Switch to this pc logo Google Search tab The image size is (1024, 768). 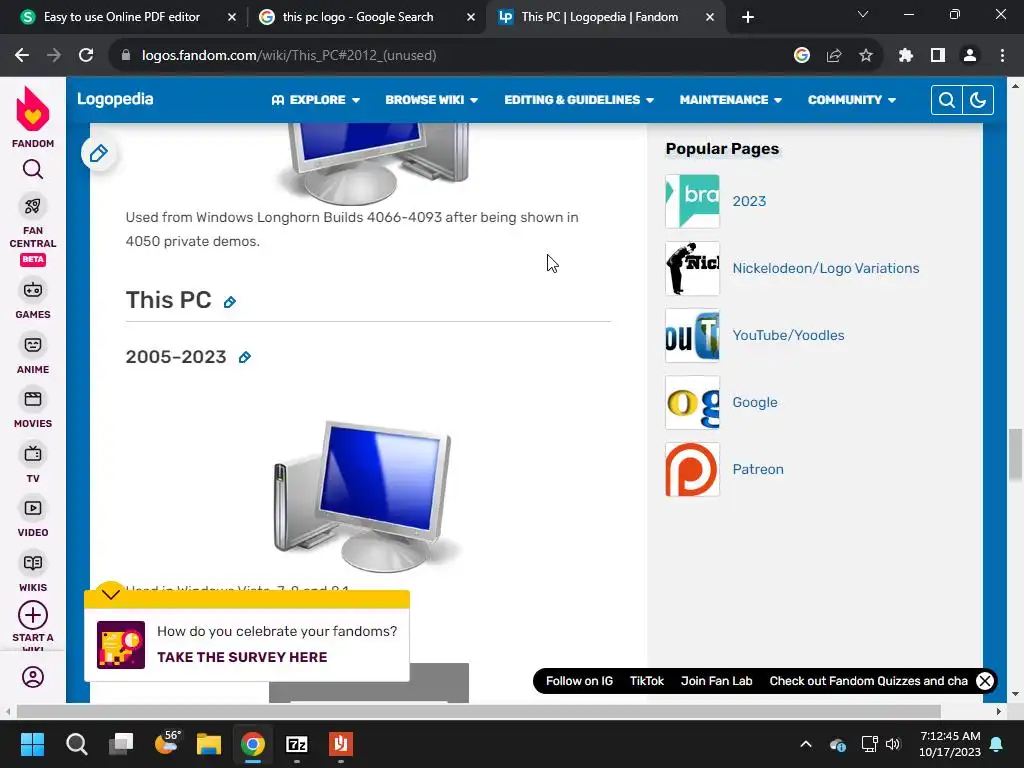pos(366,17)
